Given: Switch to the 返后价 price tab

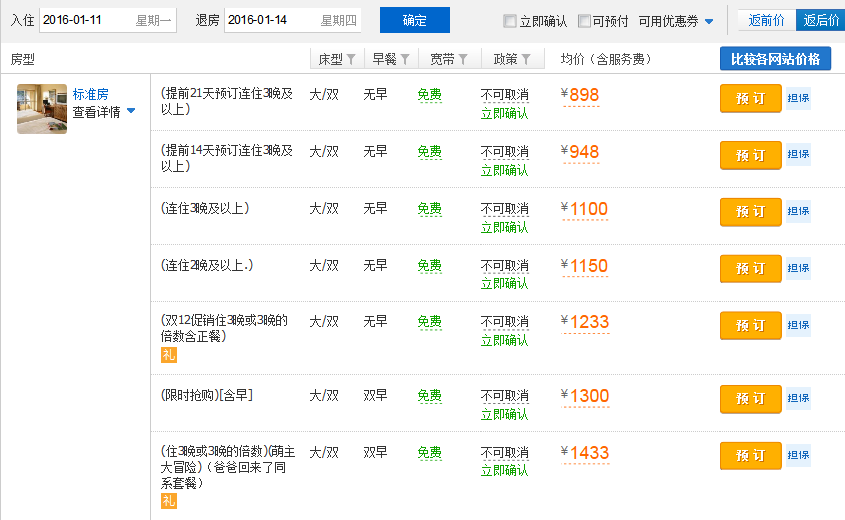Looking at the screenshot, I should pyautogui.click(x=821, y=20).
